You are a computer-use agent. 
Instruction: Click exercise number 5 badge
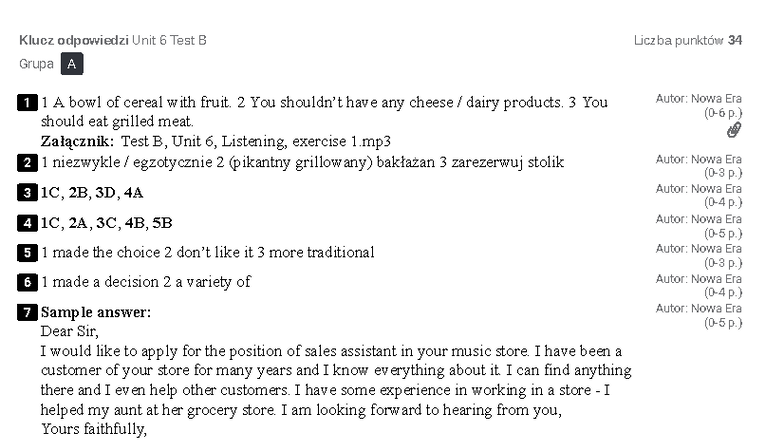point(27,252)
